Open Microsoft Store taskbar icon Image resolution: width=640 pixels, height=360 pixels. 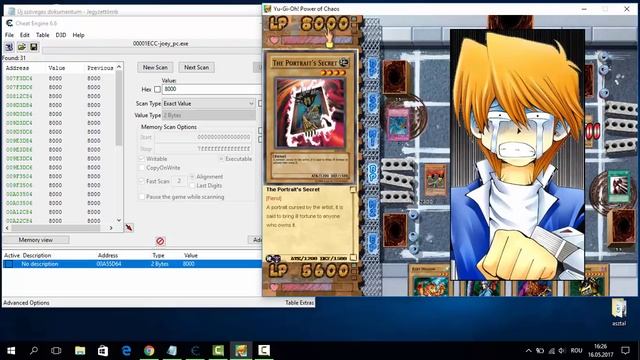coord(103,351)
